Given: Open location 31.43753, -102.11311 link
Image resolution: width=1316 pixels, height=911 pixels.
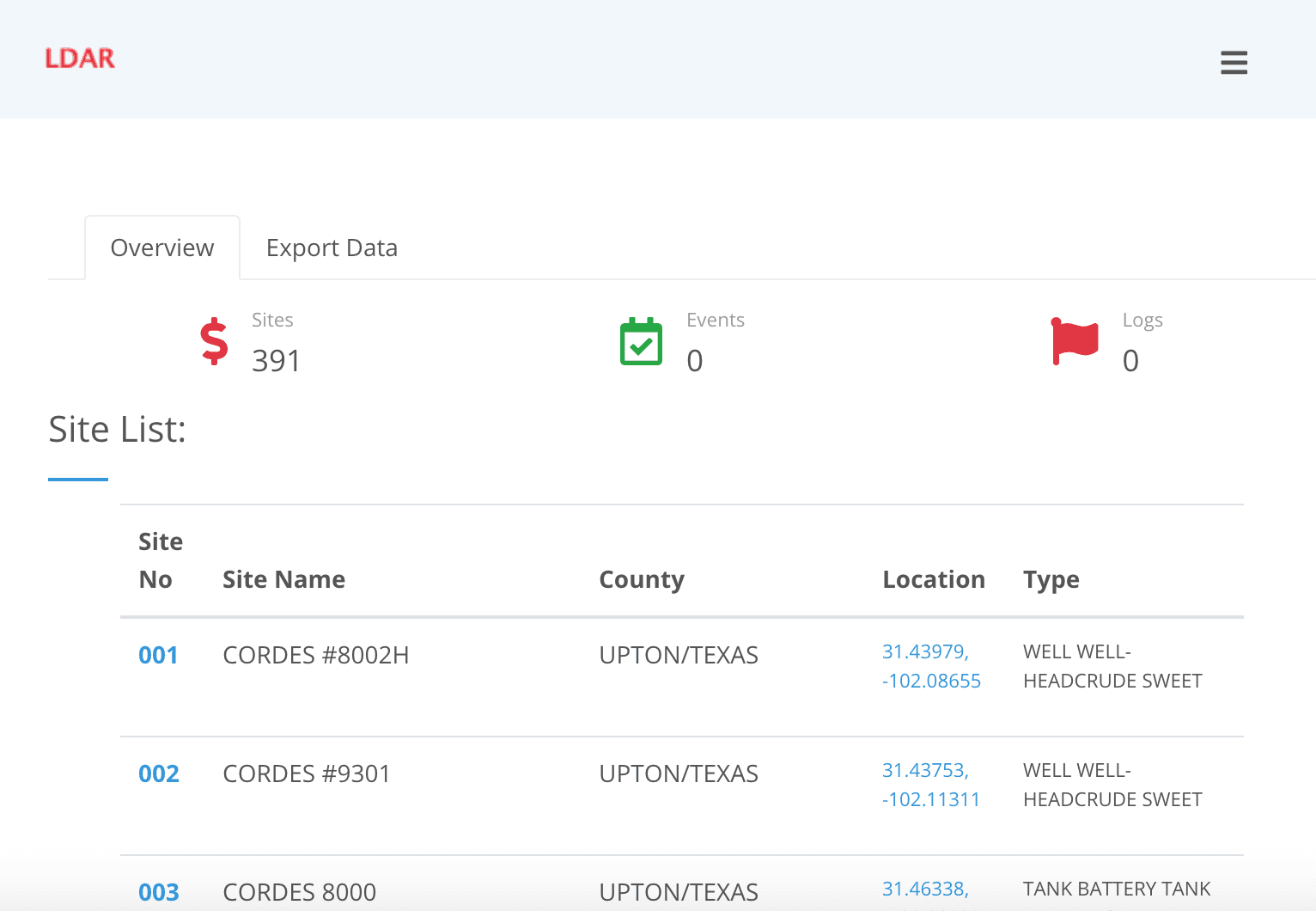Looking at the screenshot, I should [931, 785].
